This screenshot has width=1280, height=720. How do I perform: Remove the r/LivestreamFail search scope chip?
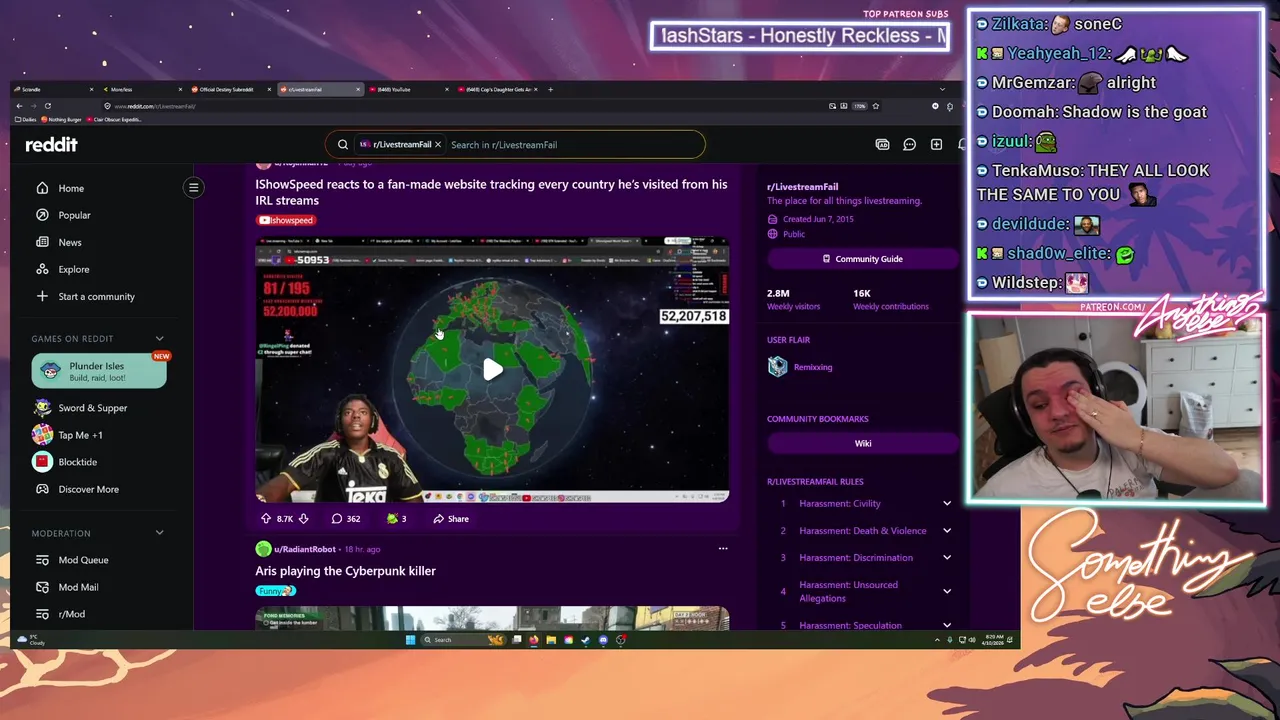437,144
